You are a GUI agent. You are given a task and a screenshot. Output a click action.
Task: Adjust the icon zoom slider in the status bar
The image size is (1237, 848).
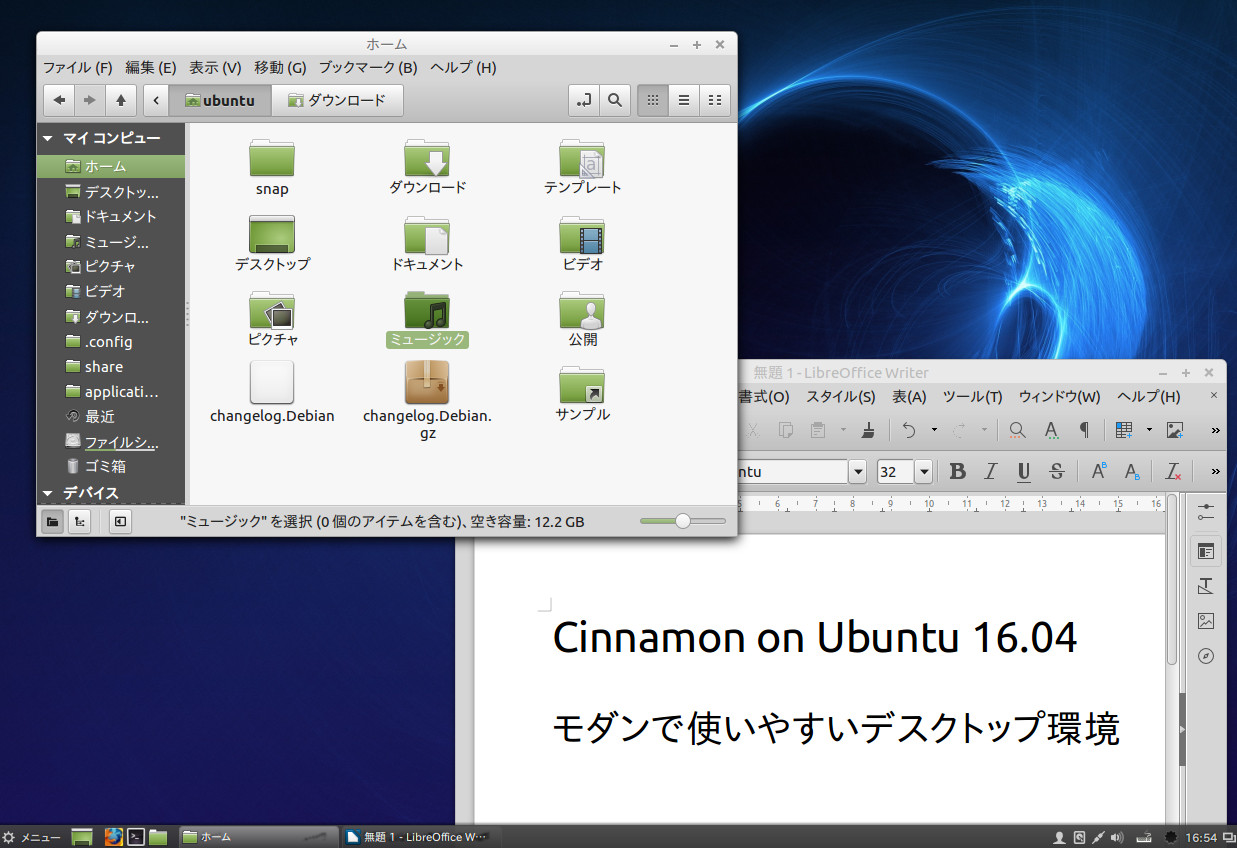coord(683,521)
